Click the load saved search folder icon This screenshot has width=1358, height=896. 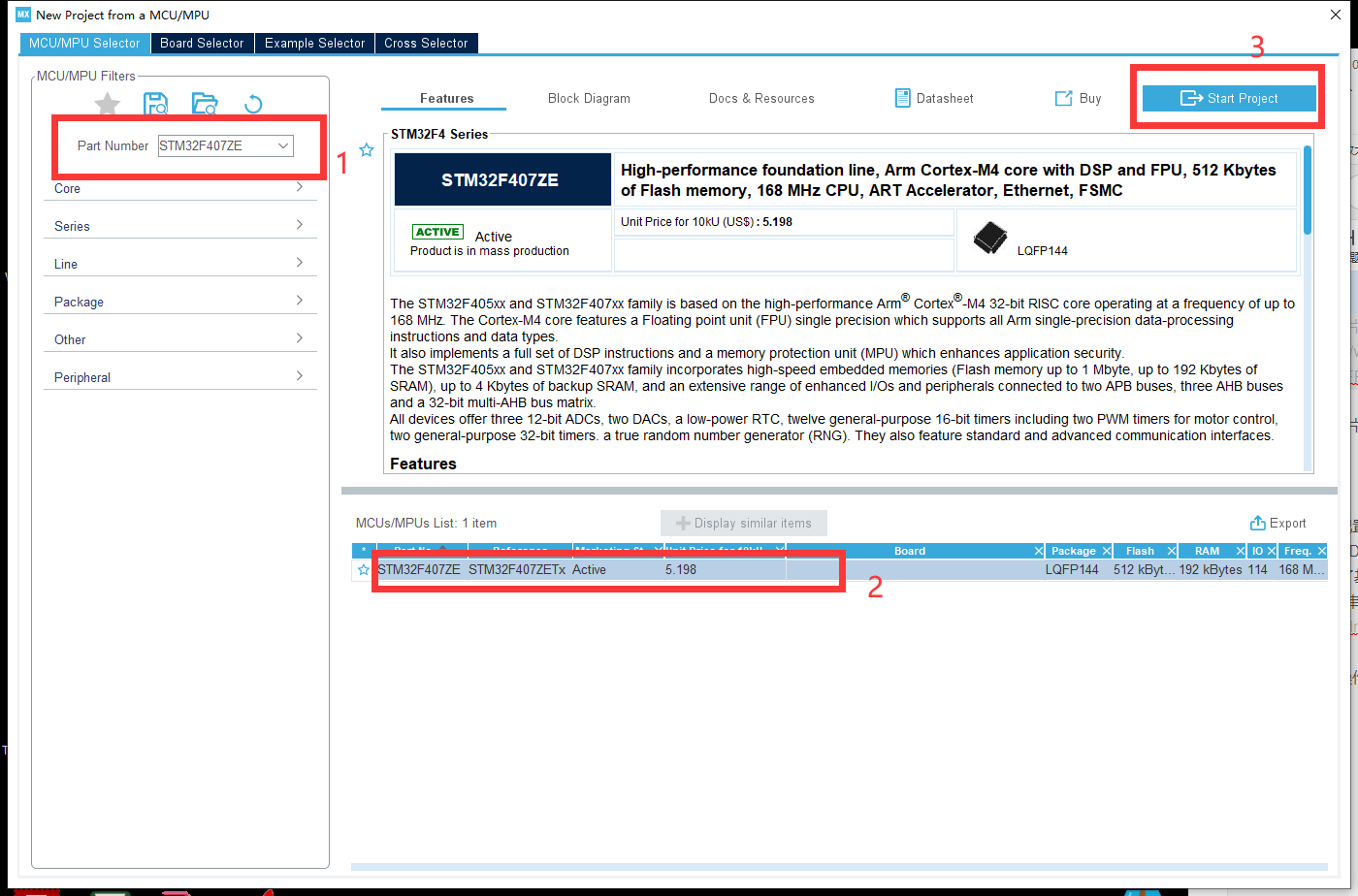click(205, 105)
